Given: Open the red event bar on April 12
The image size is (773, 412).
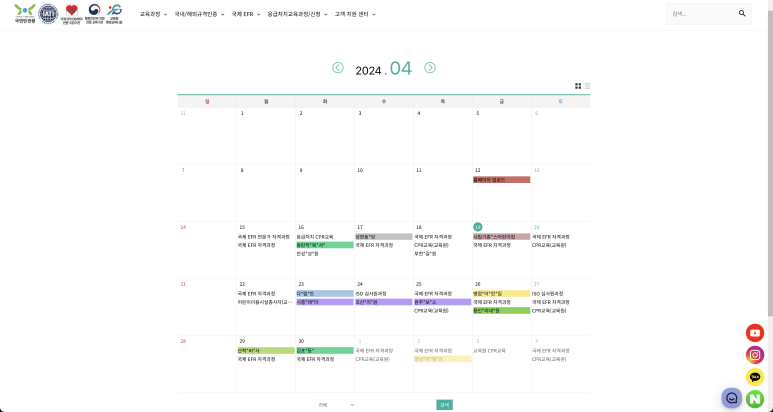Looking at the screenshot, I should coord(501,180).
